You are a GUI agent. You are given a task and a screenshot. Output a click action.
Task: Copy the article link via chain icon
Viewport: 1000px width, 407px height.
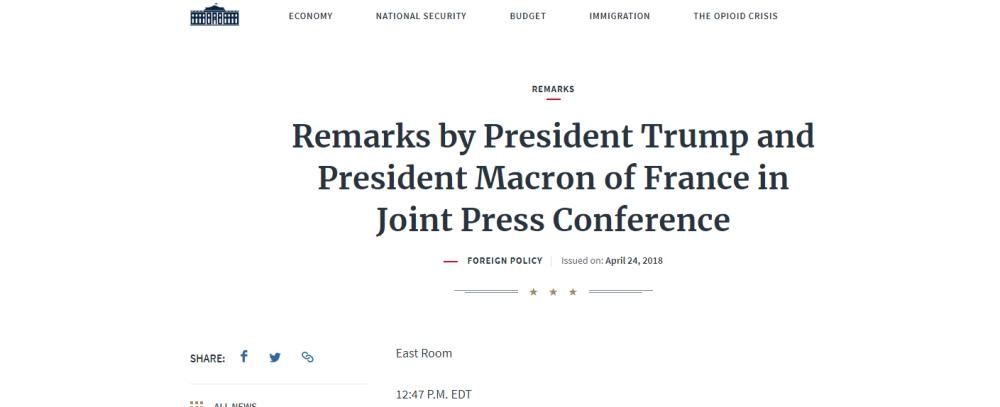pyautogui.click(x=307, y=357)
